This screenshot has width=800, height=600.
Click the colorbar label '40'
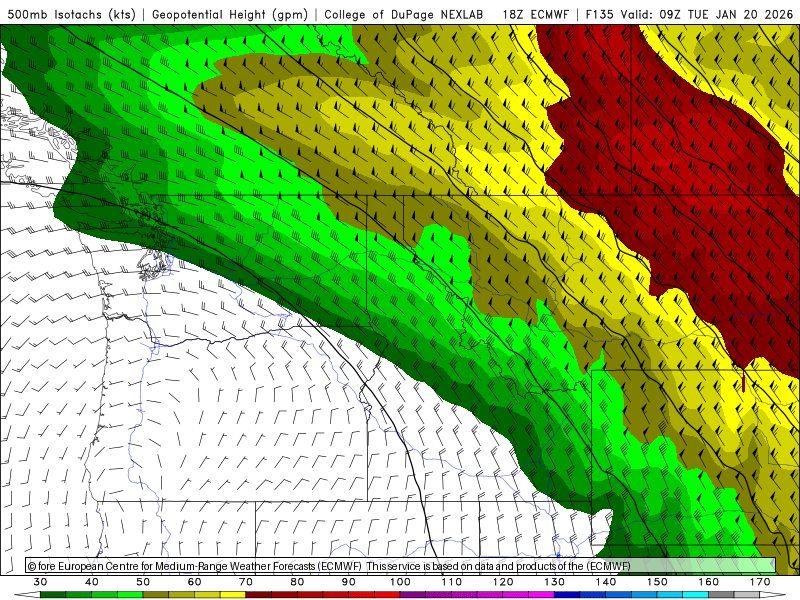92,582
